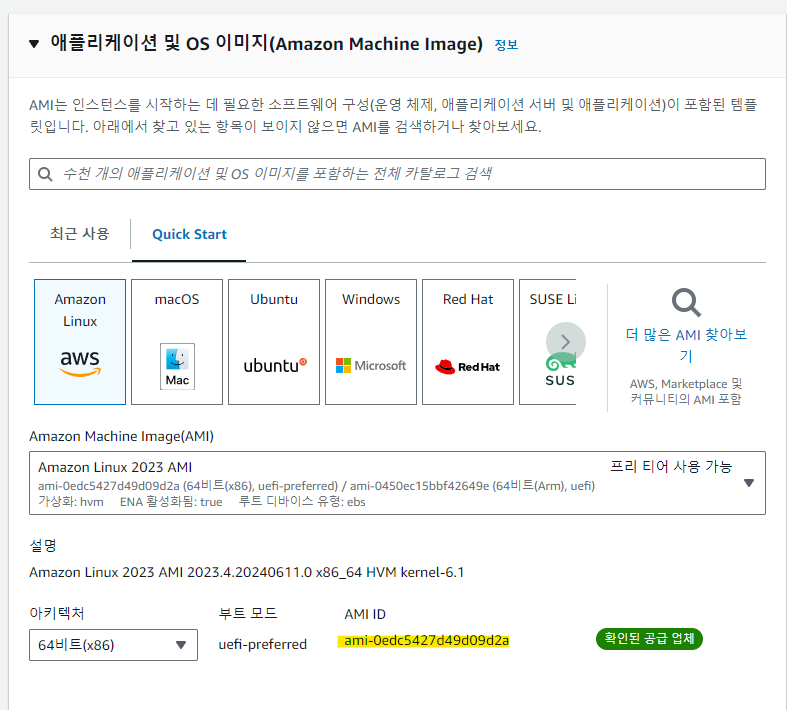Click the AMI selector dropdown arrow
This screenshot has width=787, height=710.
(749, 483)
